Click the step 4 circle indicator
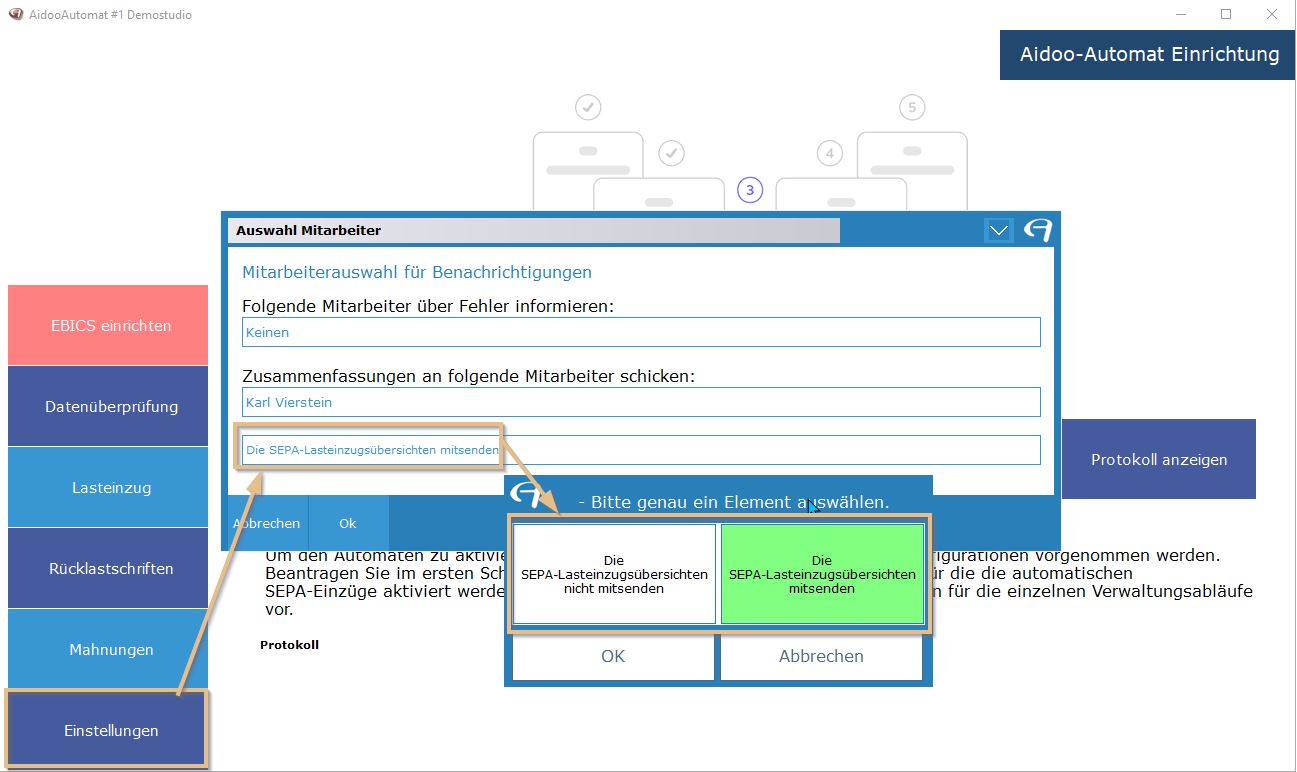 pyautogui.click(x=829, y=153)
